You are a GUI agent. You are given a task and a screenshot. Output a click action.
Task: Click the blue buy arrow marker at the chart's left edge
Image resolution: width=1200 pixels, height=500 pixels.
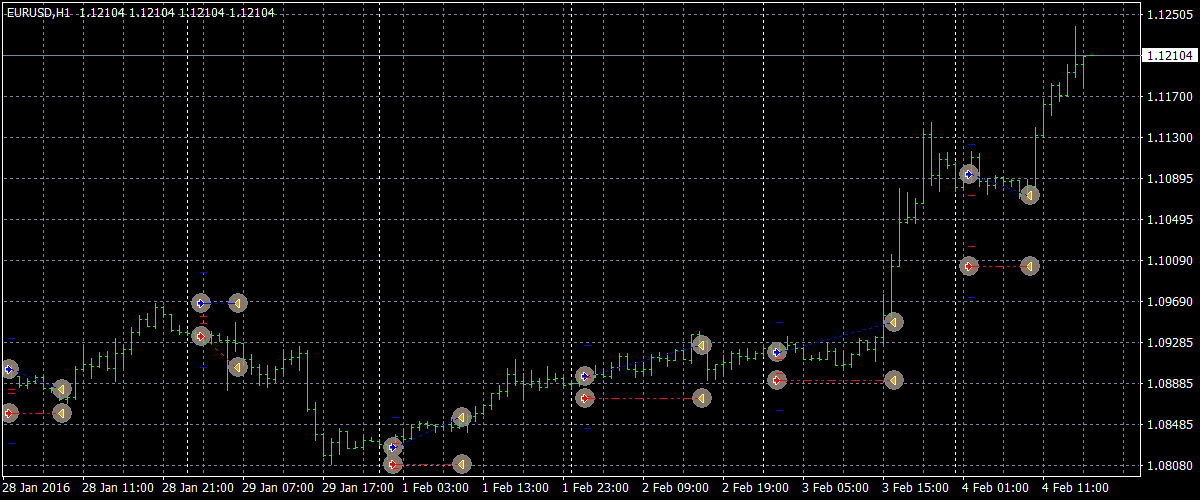[x=9, y=369]
